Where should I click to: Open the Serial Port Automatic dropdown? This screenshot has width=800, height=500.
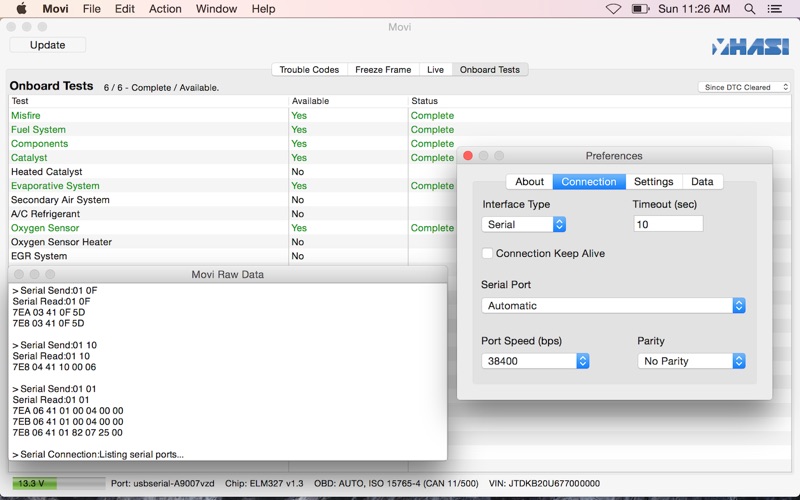(613, 306)
